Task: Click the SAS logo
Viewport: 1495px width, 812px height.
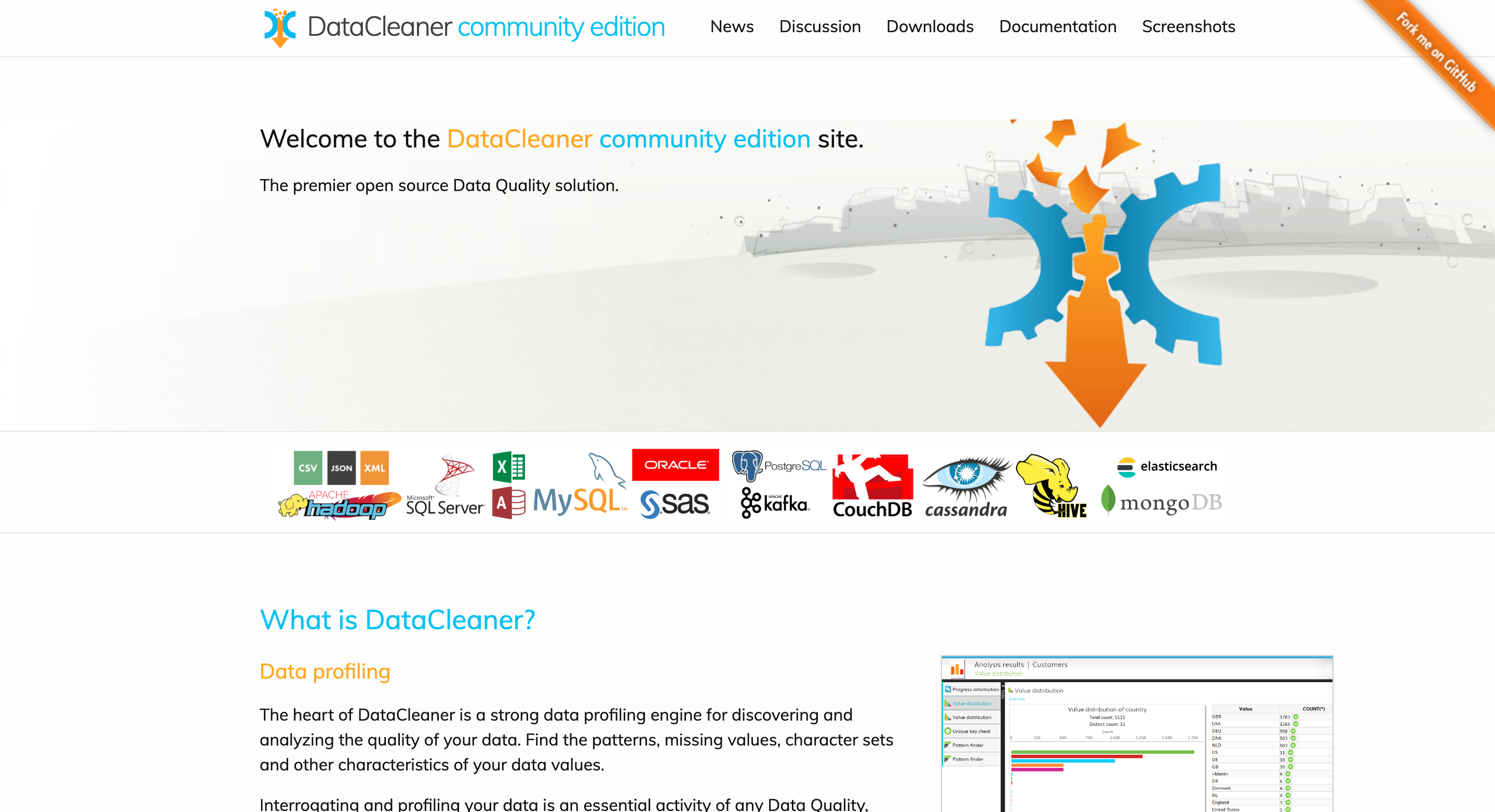Action: 675,503
